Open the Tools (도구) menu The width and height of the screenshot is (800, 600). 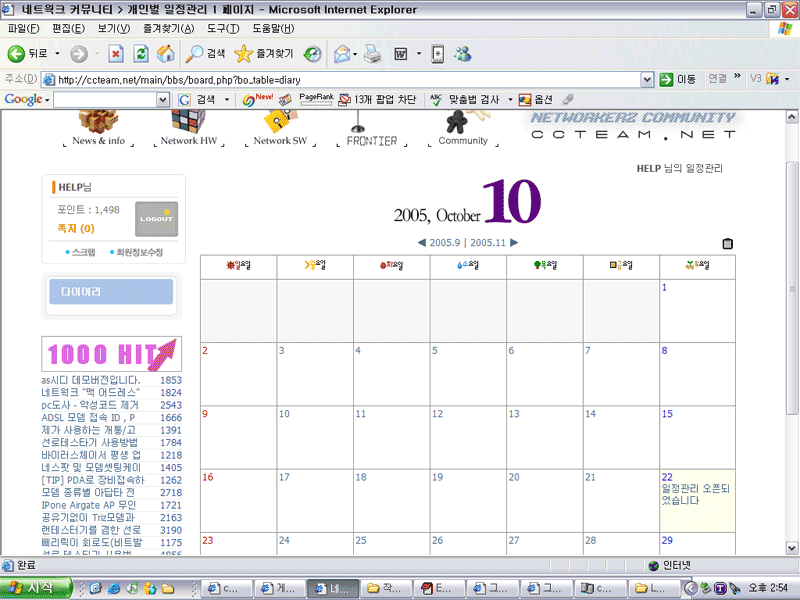[223, 29]
